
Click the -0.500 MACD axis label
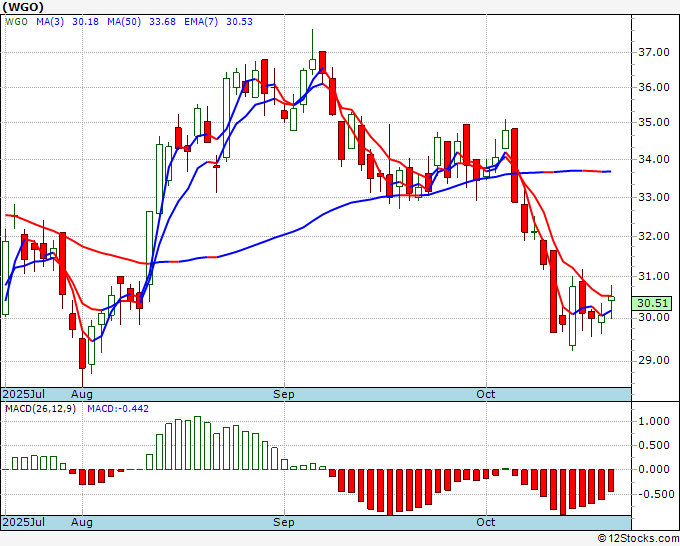click(655, 494)
